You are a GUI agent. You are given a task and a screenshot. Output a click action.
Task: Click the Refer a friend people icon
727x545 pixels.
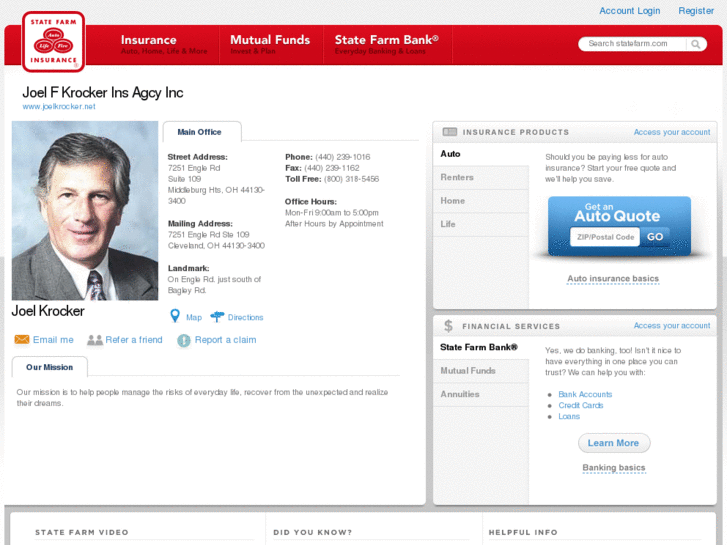pyautogui.click(x=95, y=340)
